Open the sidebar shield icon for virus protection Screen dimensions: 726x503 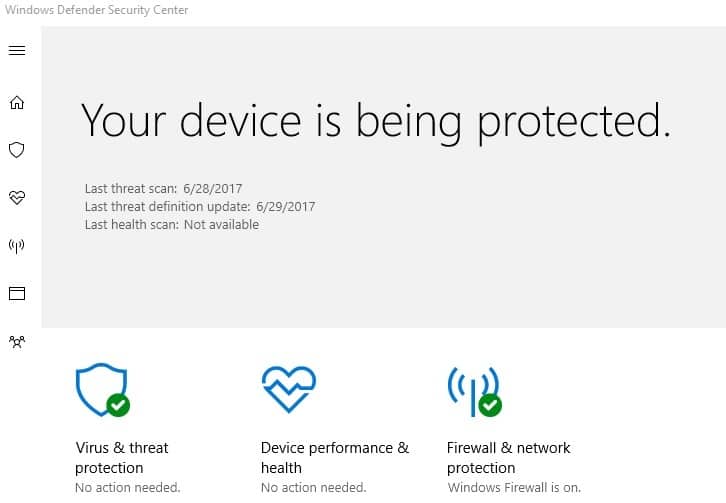[17, 150]
